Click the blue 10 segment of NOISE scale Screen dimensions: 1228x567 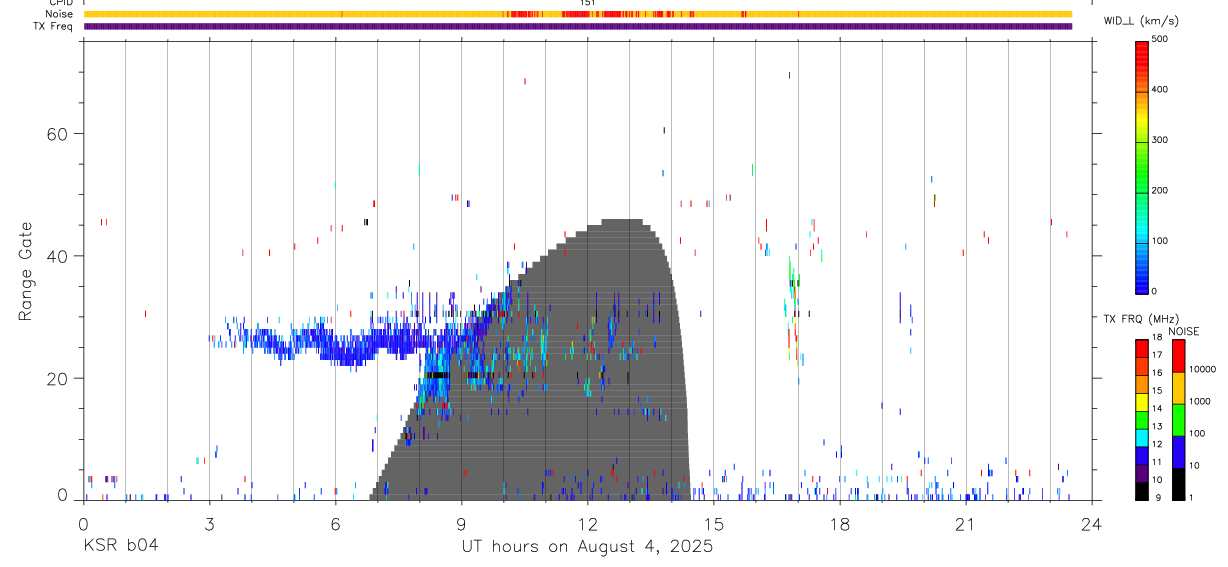coord(1179,452)
